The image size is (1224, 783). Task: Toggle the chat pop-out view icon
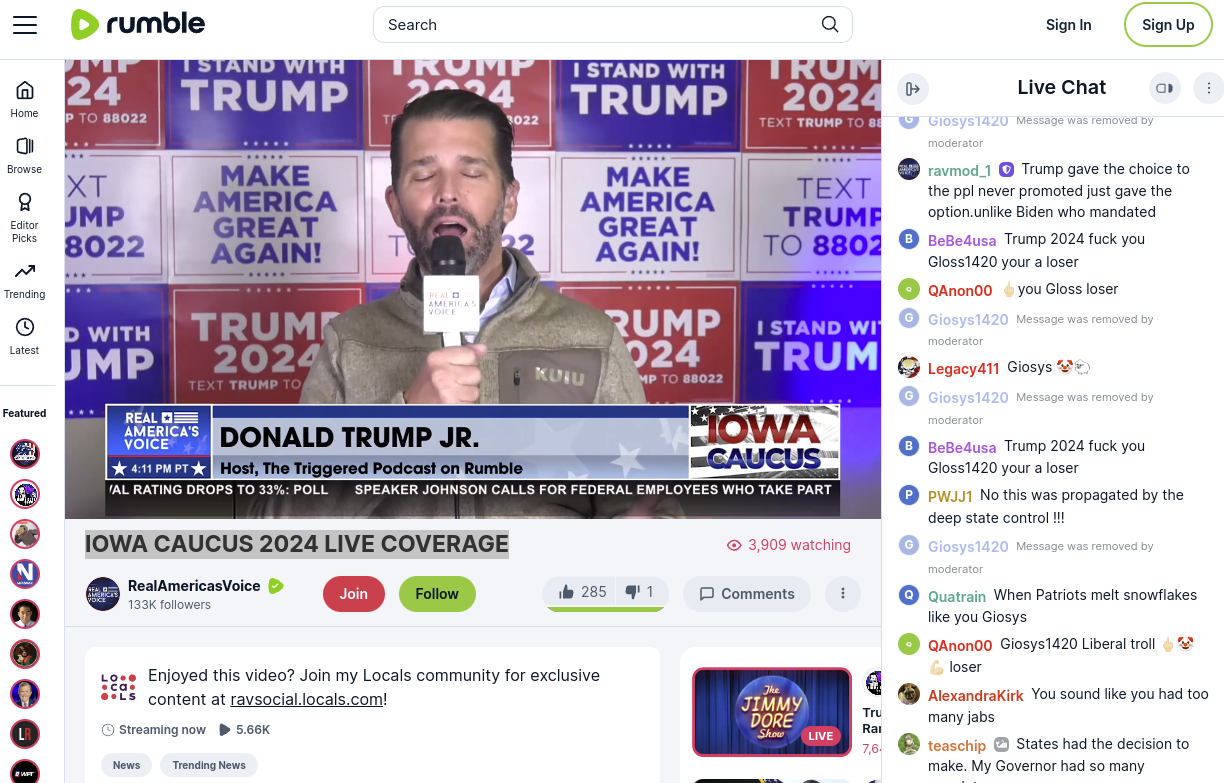coord(1164,88)
